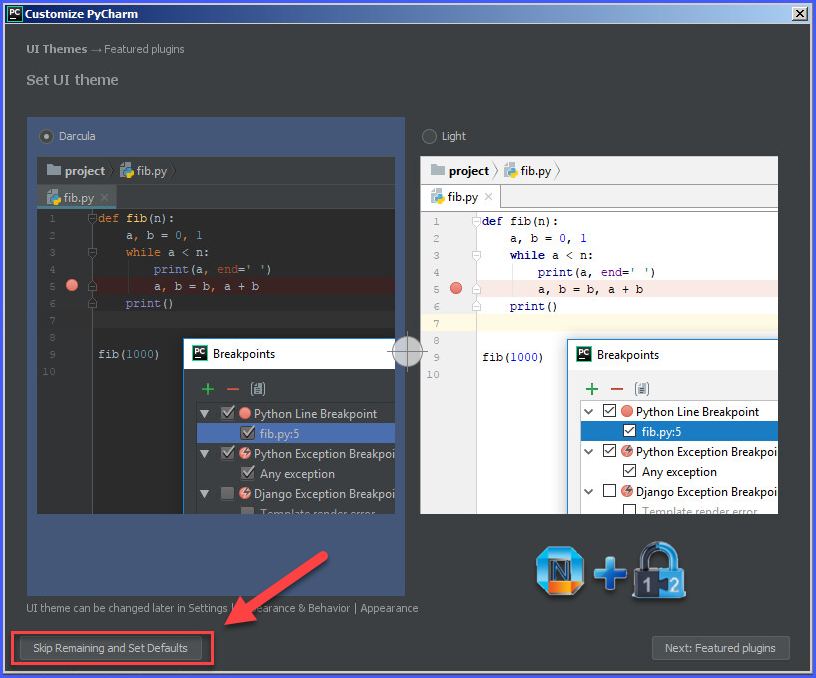Click the project breadcrumb in the Light preview
The width and height of the screenshot is (816, 678).
point(460,170)
